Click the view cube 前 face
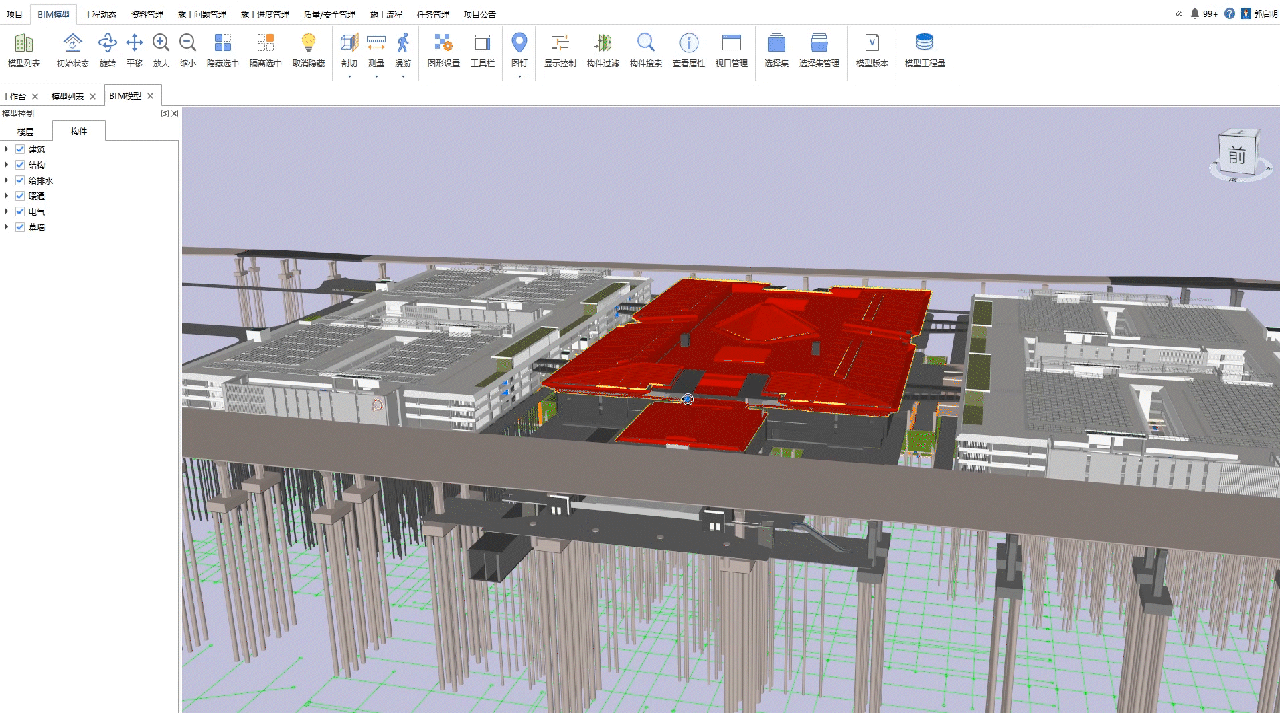 coord(1237,156)
